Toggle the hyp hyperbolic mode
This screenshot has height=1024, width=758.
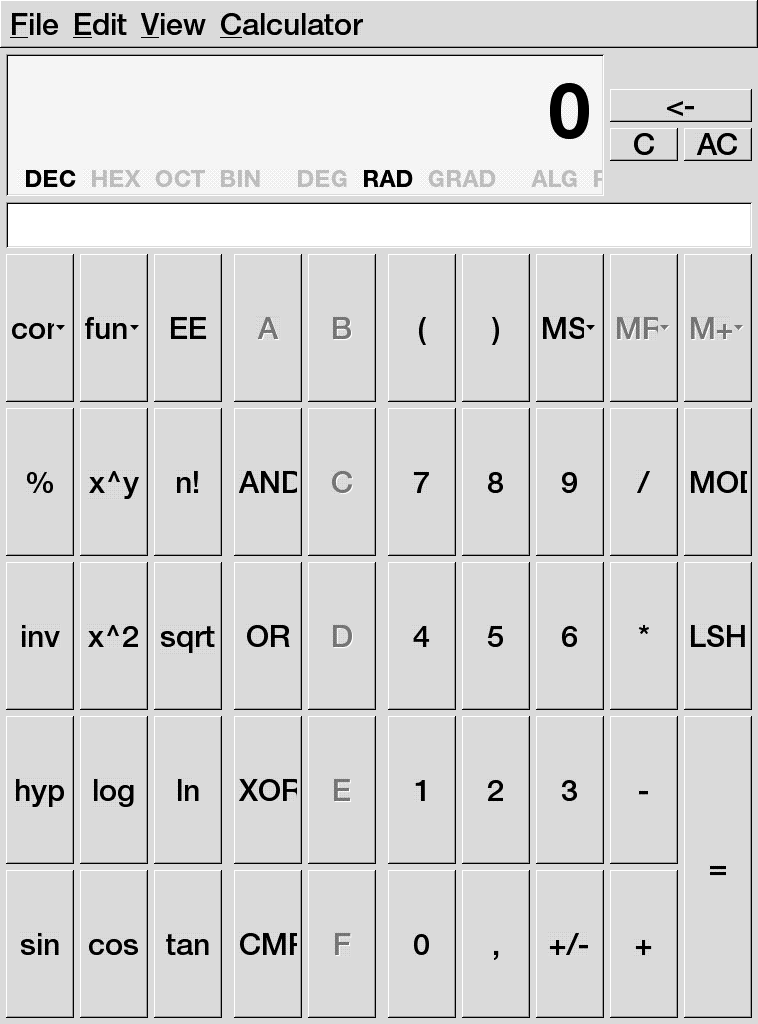(40, 791)
